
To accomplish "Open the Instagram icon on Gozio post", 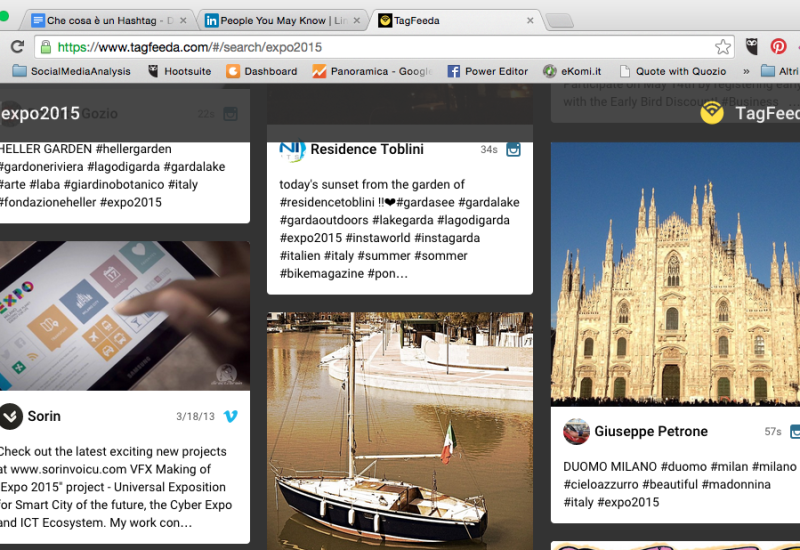I will [x=231, y=114].
